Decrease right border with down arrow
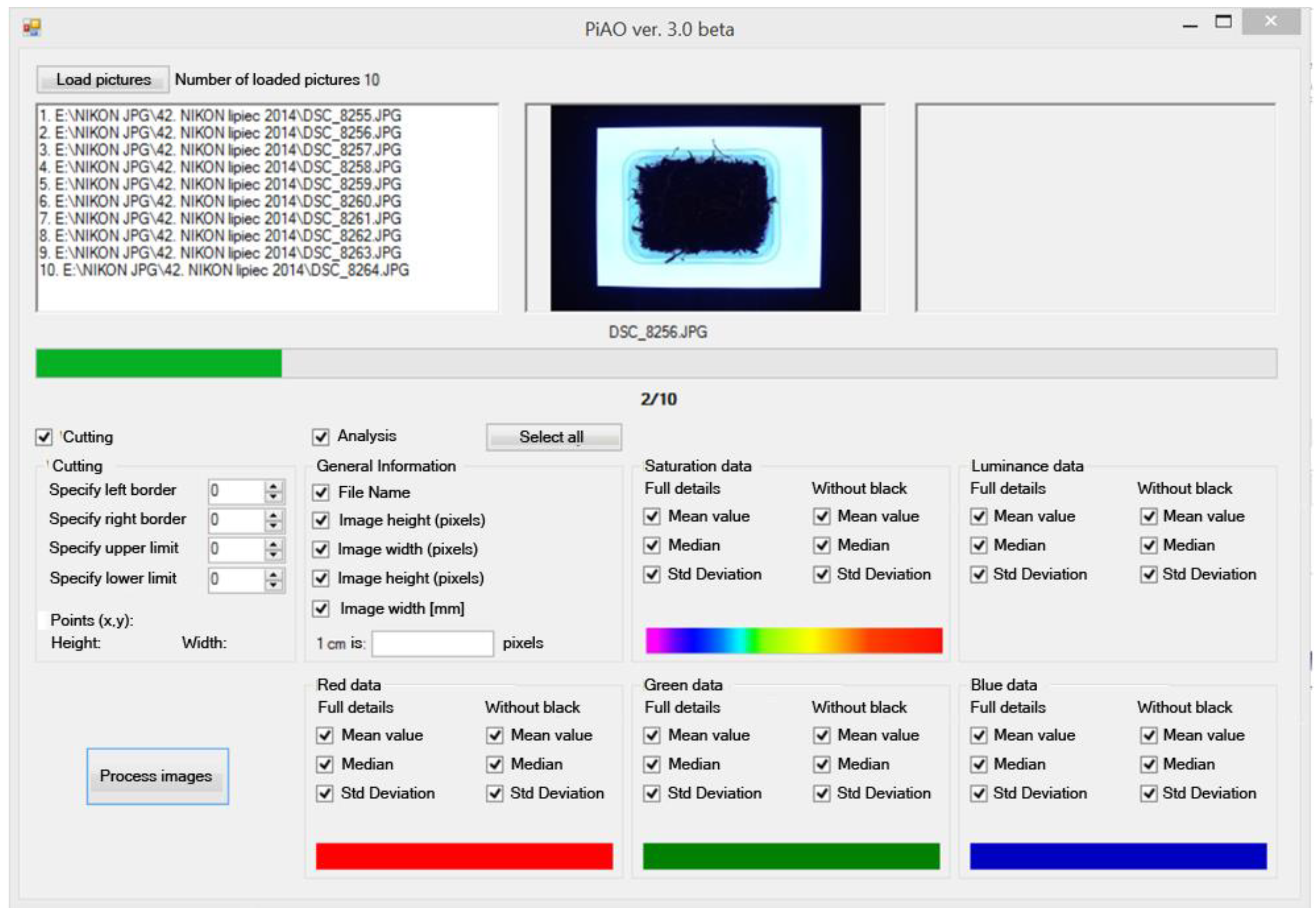The image size is (1316, 917). (x=274, y=525)
